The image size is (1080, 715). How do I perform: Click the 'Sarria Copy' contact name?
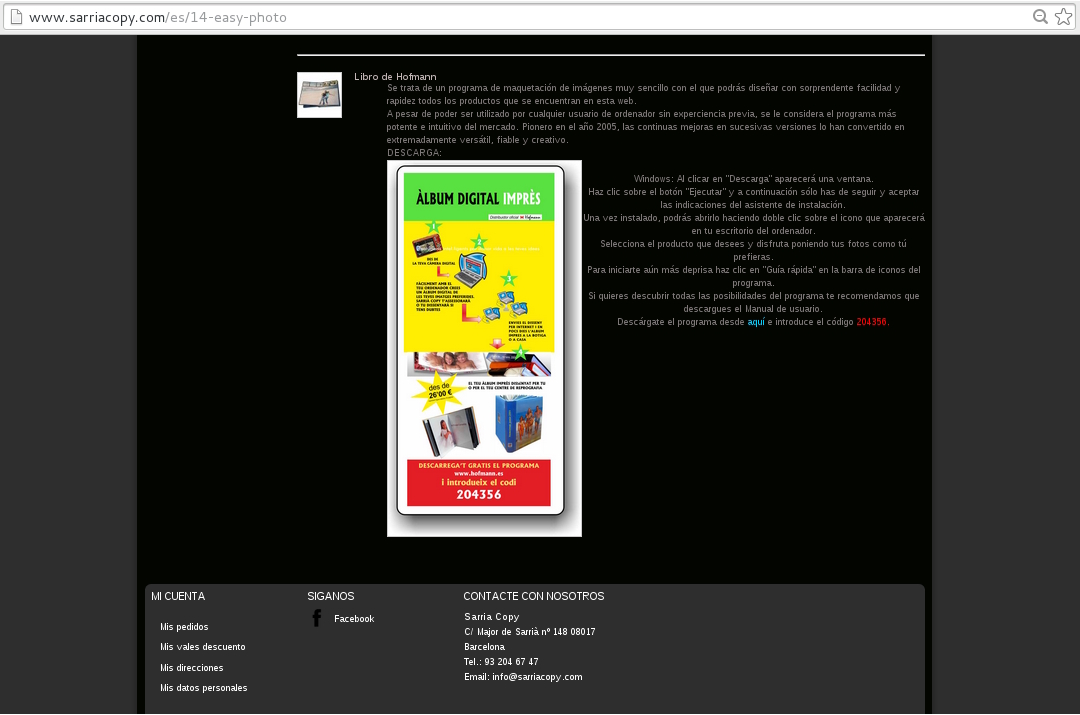coord(492,616)
